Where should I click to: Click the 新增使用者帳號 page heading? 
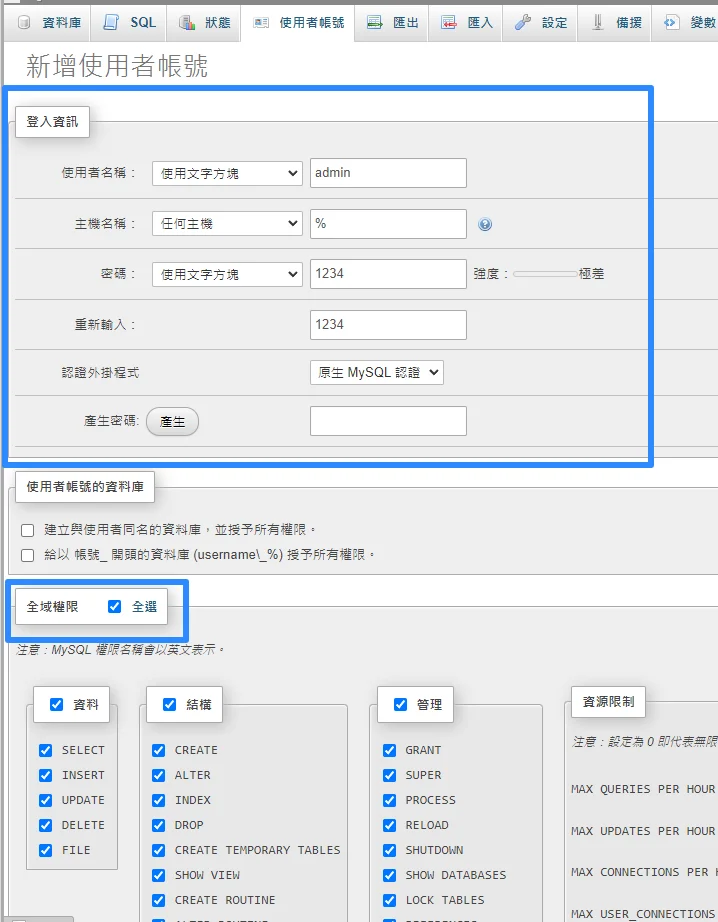tap(117, 65)
